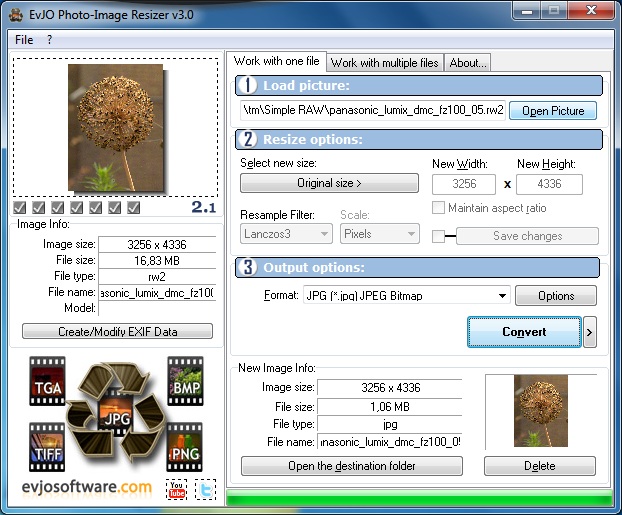Open the Resample Filter Lanczos3 dropdown
This screenshot has width=622, height=515.
pyautogui.click(x=286, y=234)
